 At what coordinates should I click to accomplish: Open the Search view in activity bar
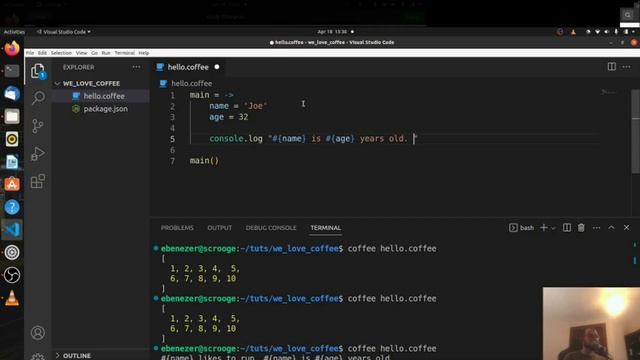(x=38, y=98)
